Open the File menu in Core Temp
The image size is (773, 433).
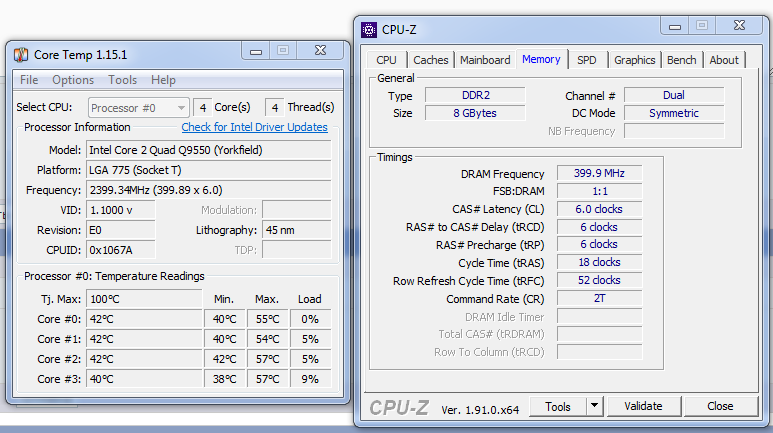pyautogui.click(x=29, y=80)
